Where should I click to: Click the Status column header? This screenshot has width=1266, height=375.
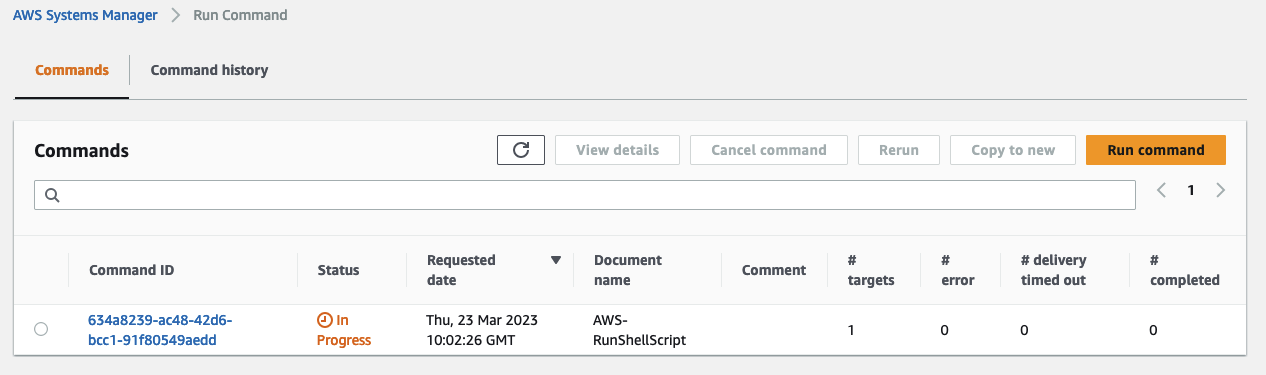coord(338,270)
